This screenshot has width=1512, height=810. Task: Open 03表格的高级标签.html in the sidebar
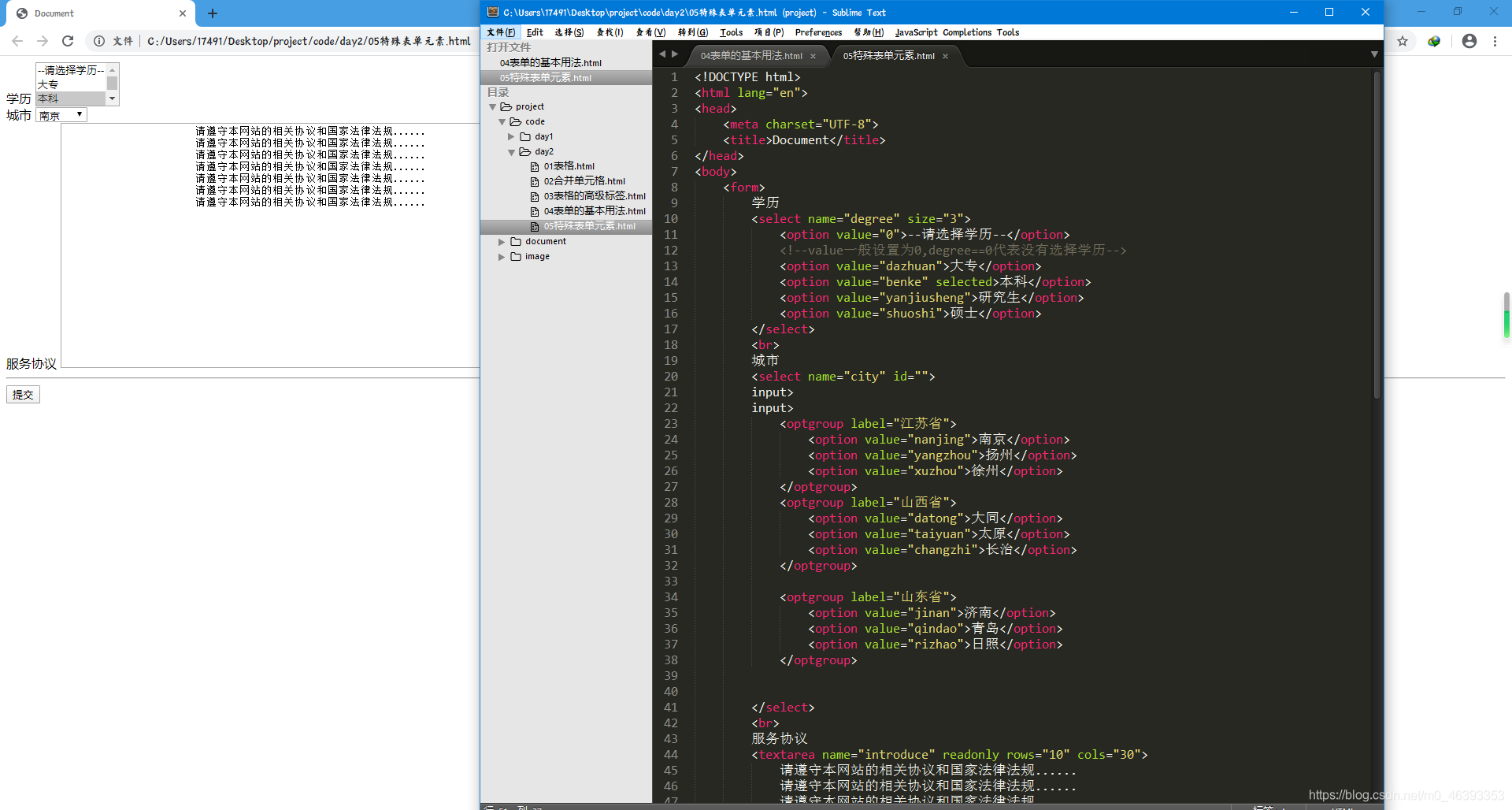(595, 196)
